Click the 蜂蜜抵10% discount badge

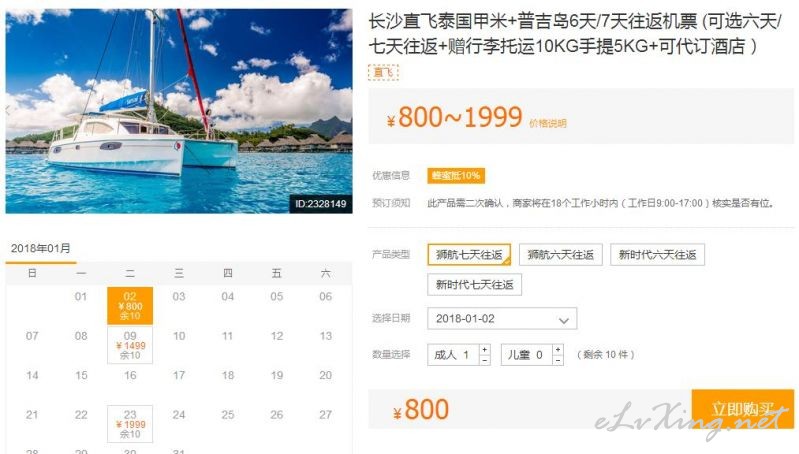(456, 176)
